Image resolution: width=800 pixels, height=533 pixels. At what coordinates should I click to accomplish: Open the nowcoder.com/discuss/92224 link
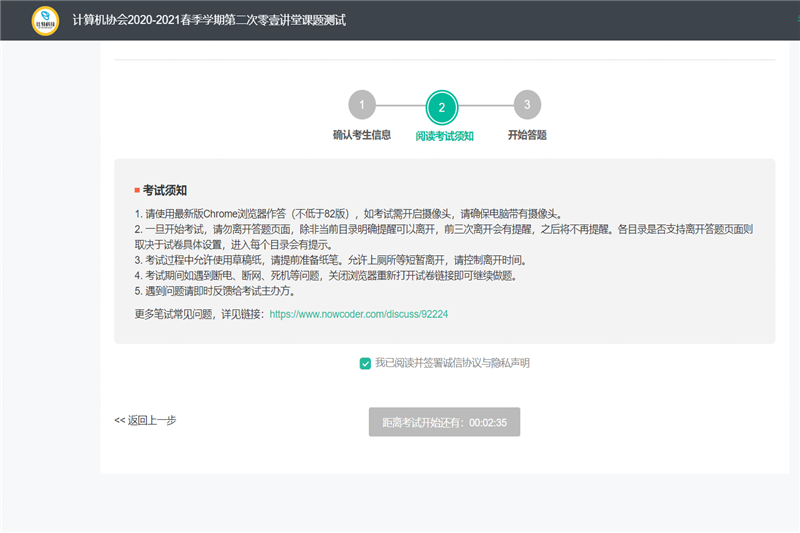[358, 313]
